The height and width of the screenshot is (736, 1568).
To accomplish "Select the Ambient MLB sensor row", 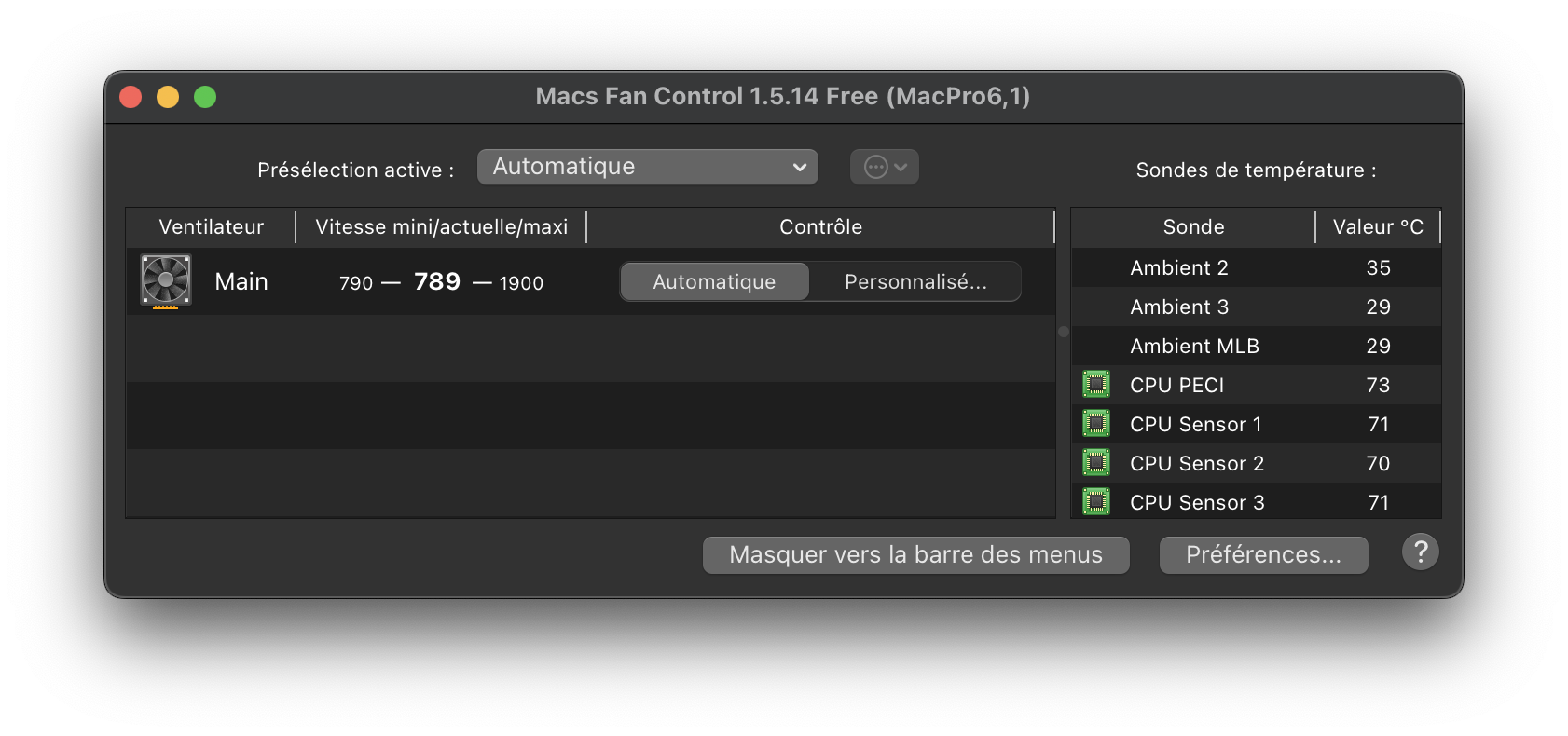I will click(x=1257, y=346).
